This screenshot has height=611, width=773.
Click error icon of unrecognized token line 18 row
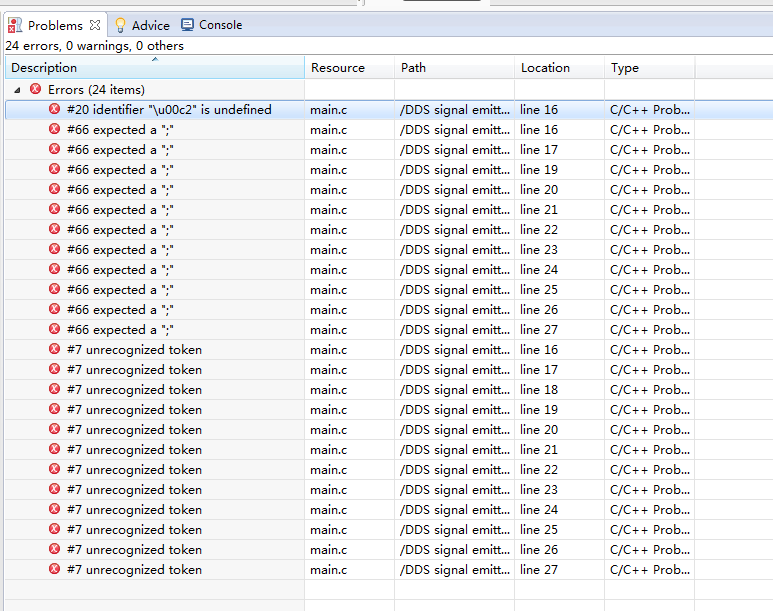[x=55, y=389]
